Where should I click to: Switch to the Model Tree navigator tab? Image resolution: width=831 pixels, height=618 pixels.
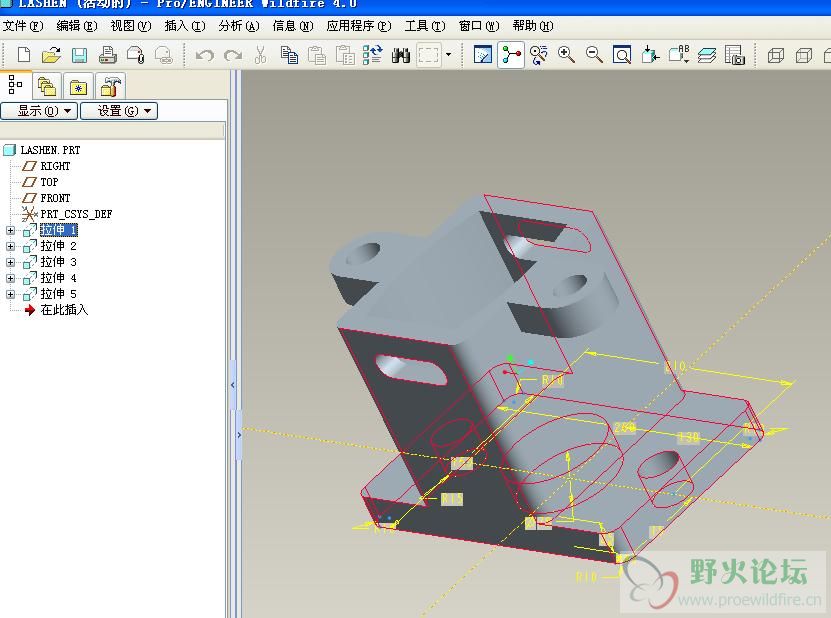tap(15, 85)
